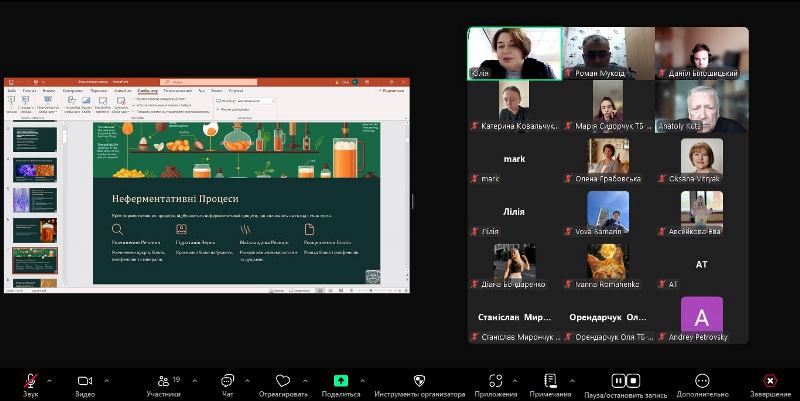800x401 pixels.
Task: Expand the video options arrow beside Видео
Action: pyautogui.click(x=105, y=380)
